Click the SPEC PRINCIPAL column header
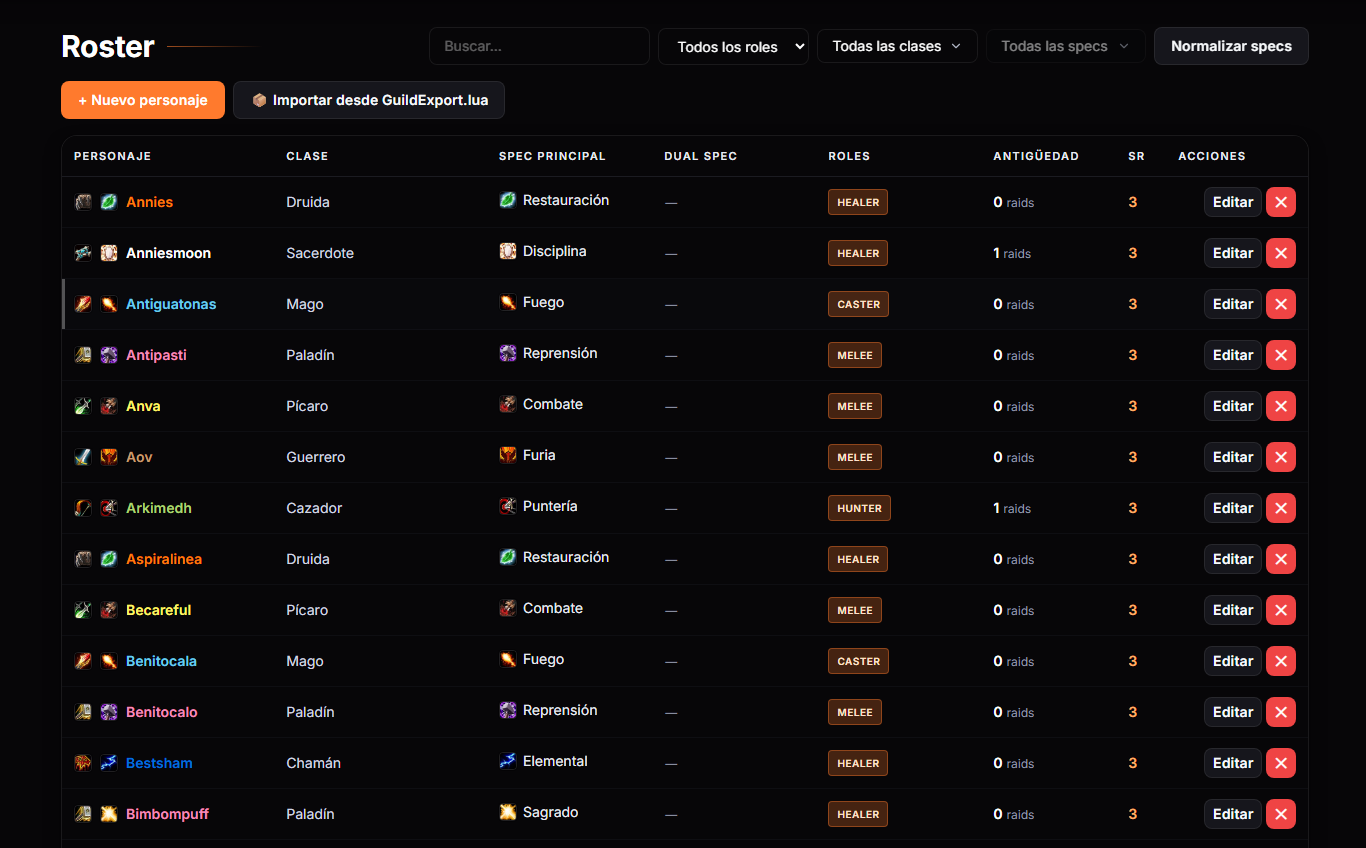 [552, 156]
